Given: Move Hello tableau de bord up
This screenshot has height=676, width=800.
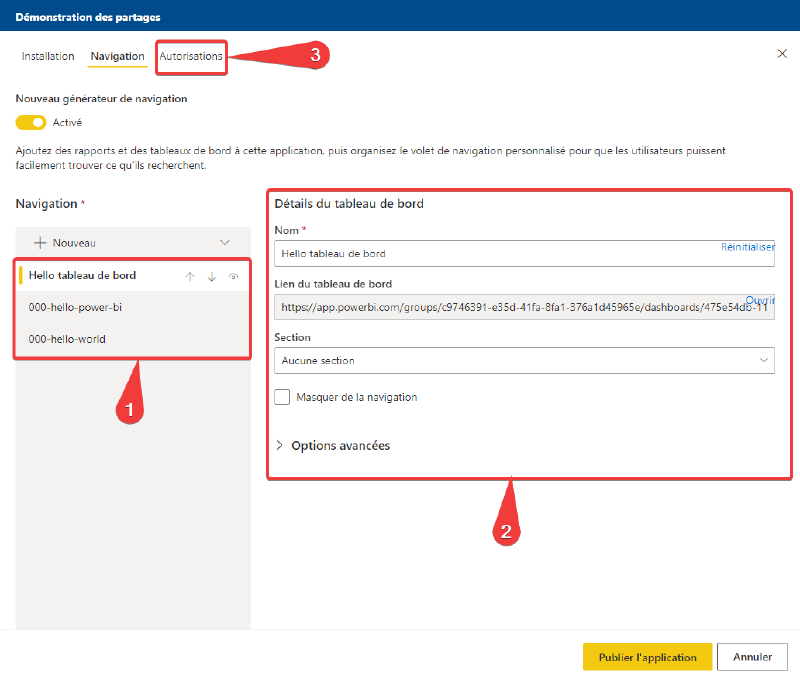Looking at the screenshot, I should [190, 277].
